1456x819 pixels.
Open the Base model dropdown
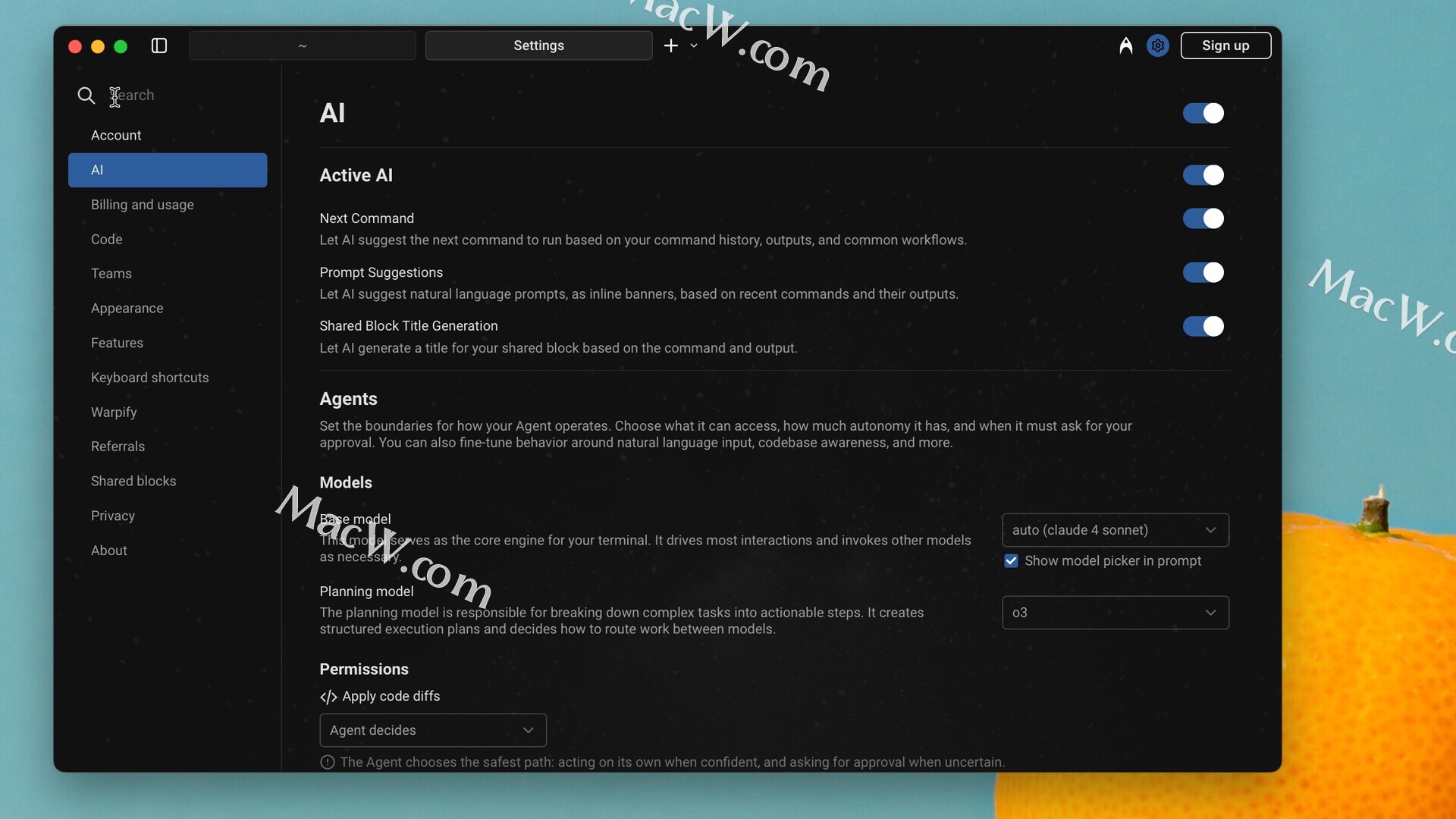click(x=1116, y=530)
